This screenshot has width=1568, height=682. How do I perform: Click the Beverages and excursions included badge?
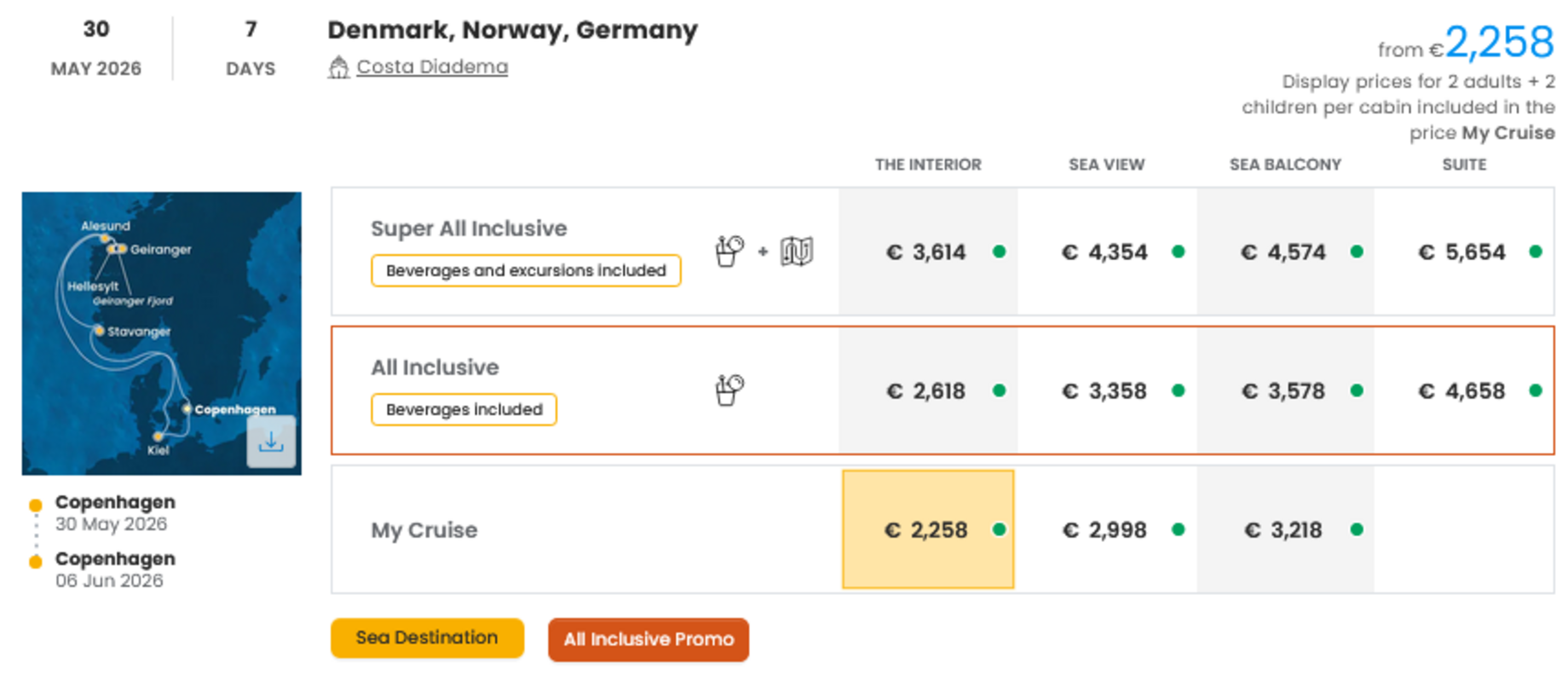(526, 270)
